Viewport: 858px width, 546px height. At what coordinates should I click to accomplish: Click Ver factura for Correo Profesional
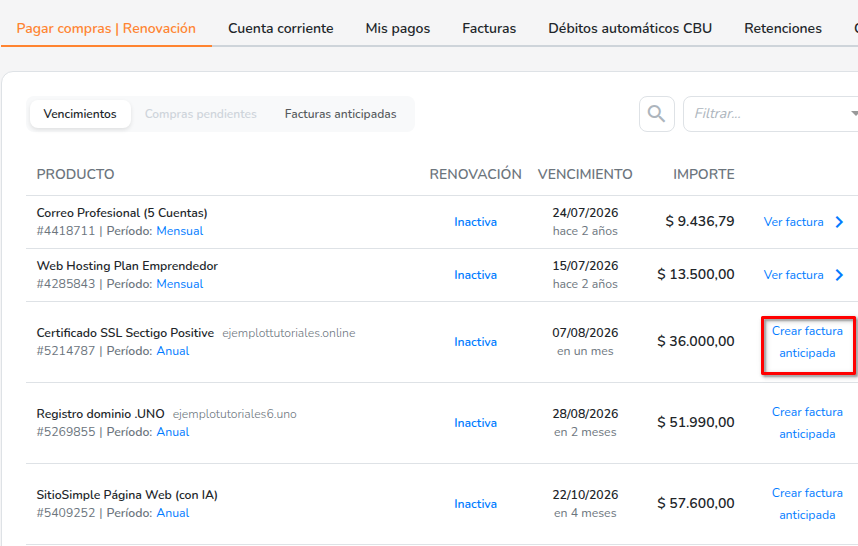pyautogui.click(x=793, y=222)
